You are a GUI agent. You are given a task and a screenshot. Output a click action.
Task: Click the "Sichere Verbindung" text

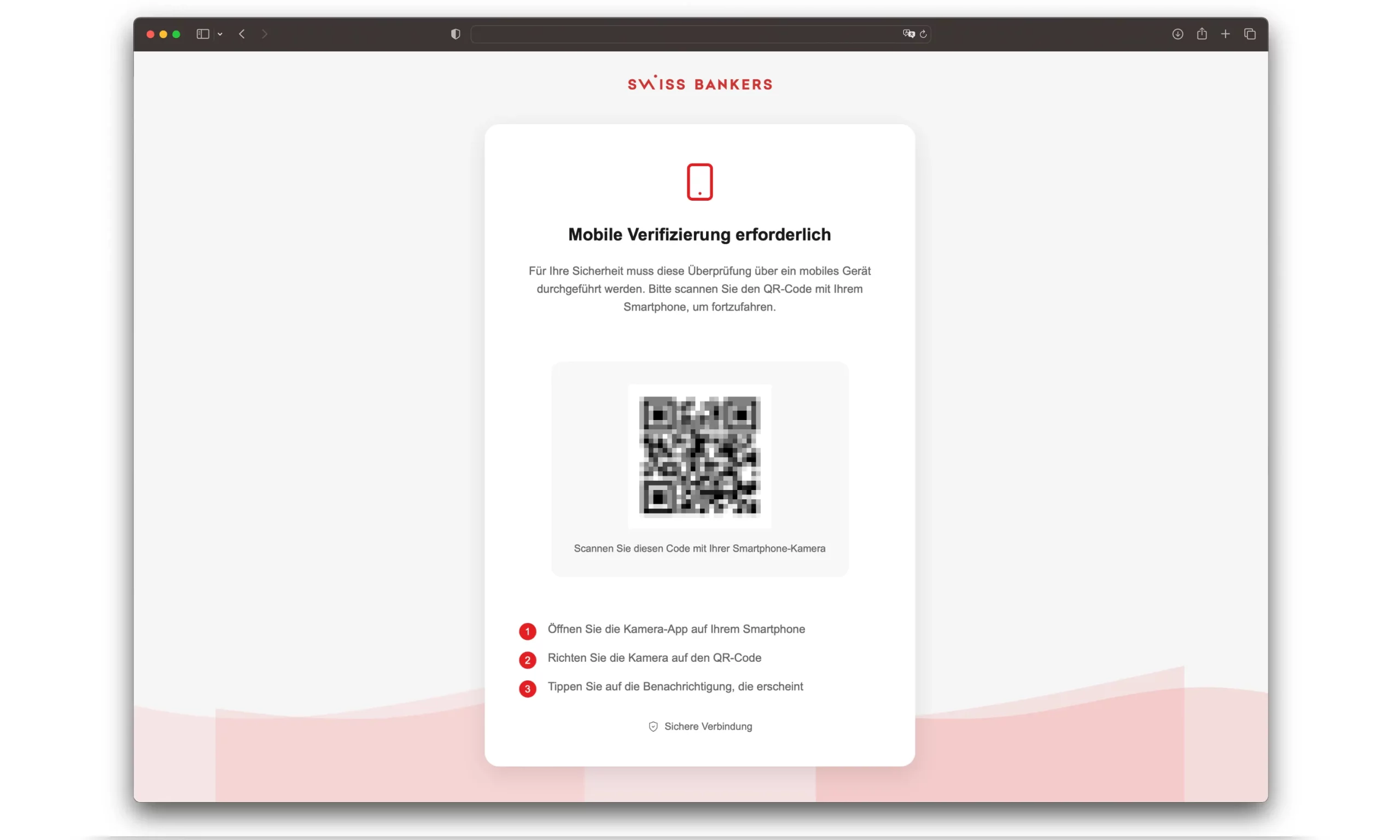[x=709, y=727]
